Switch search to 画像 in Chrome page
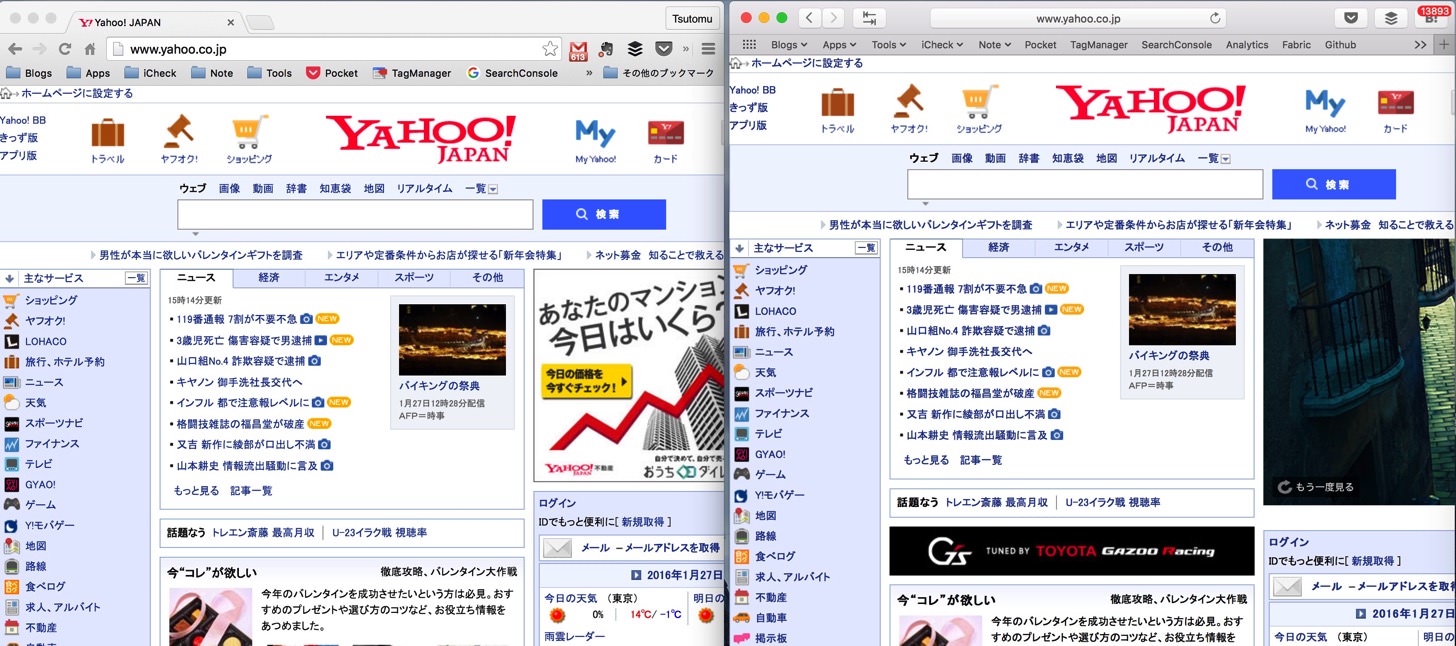Viewport: 1456px width, 646px height. [x=229, y=189]
